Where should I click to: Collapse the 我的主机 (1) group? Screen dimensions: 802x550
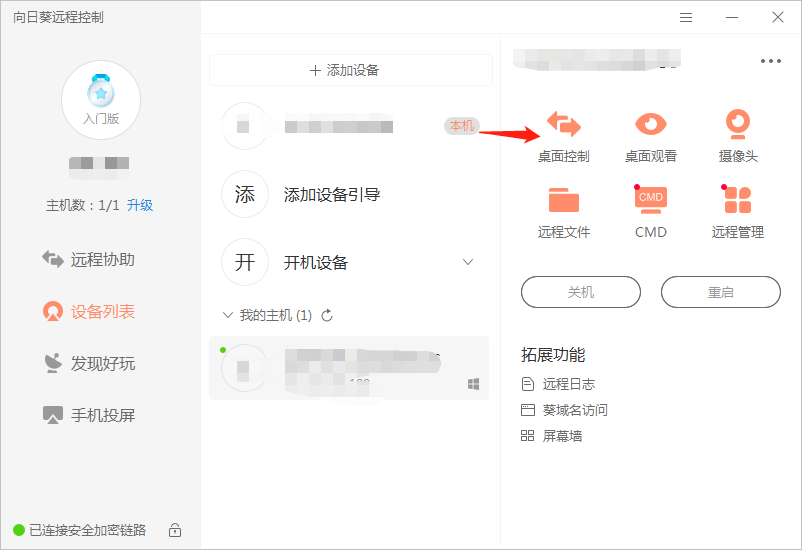pyautogui.click(x=228, y=315)
